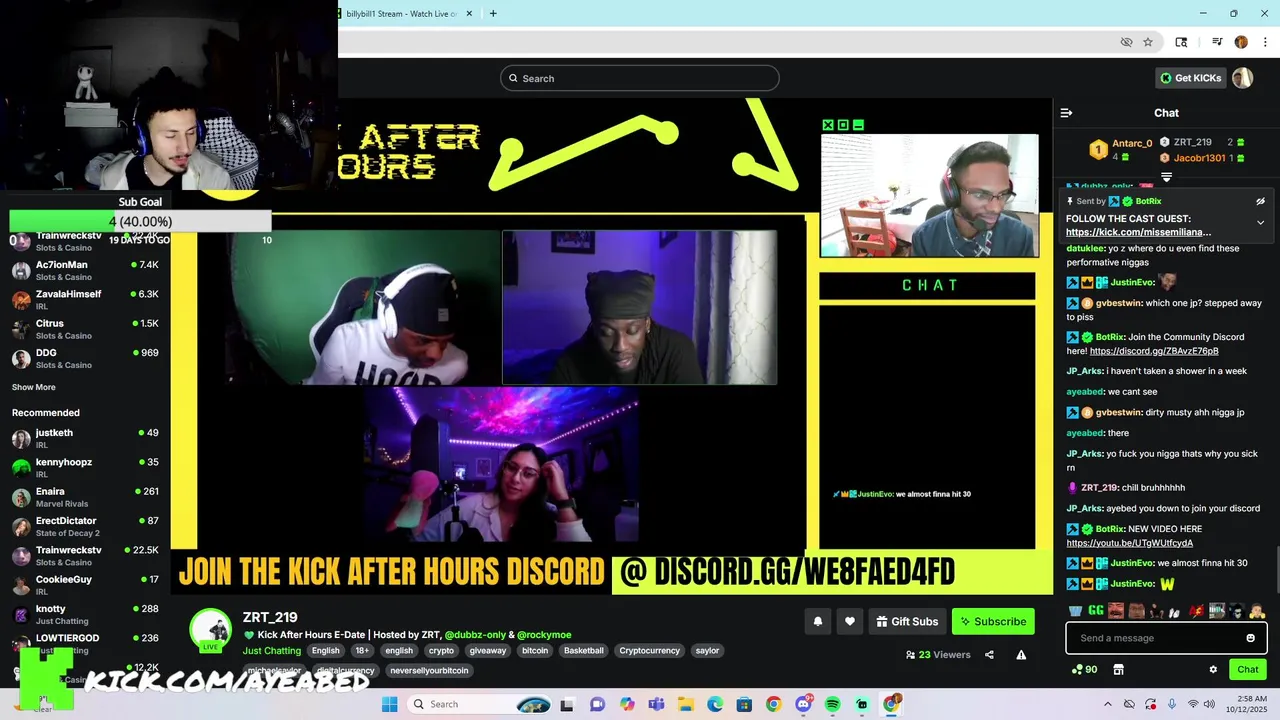Open CookieeGuy recommended channel

85,584
